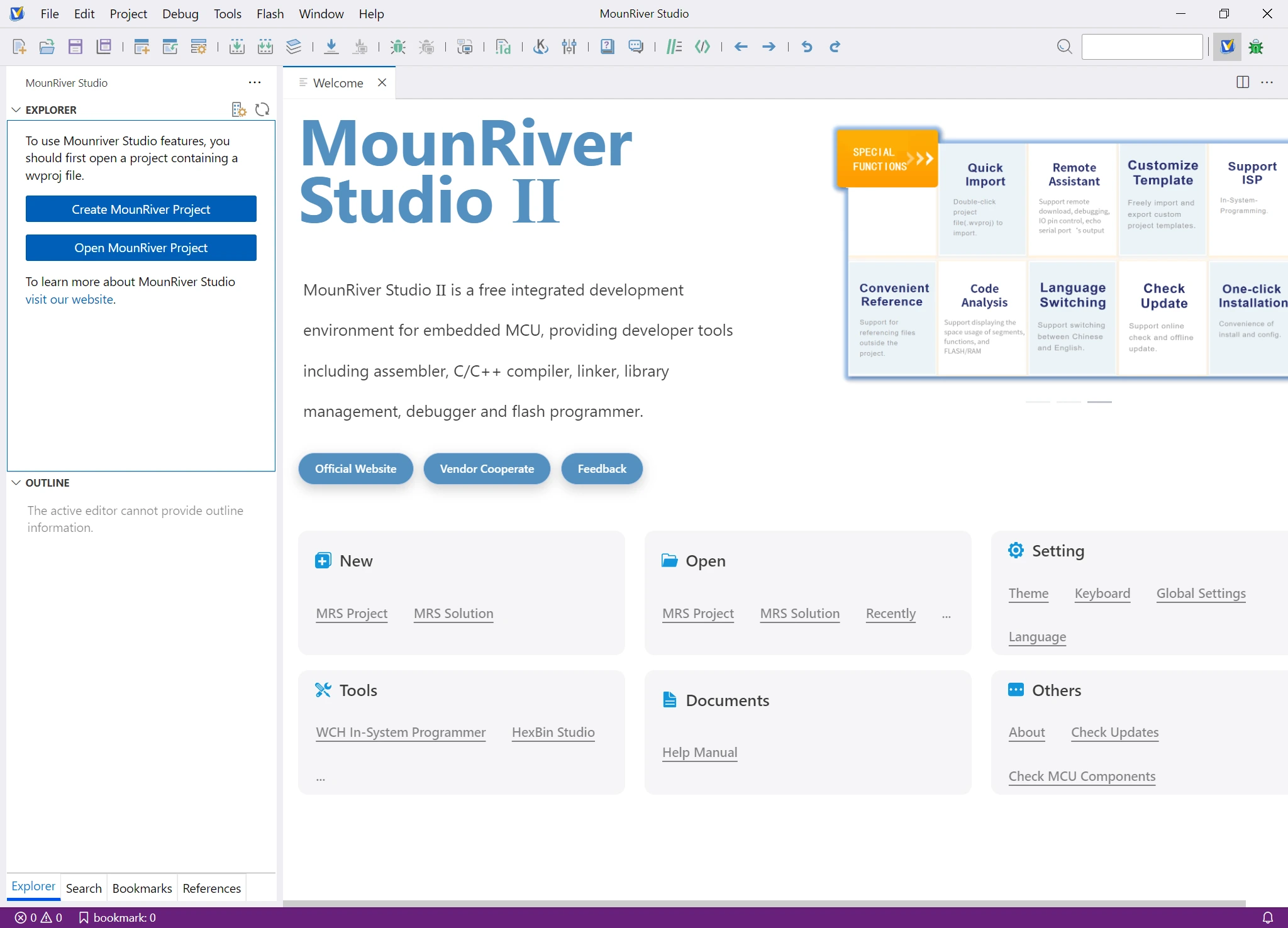The width and height of the screenshot is (1288, 928).
Task: Open the Window menu
Action: point(321,14)
